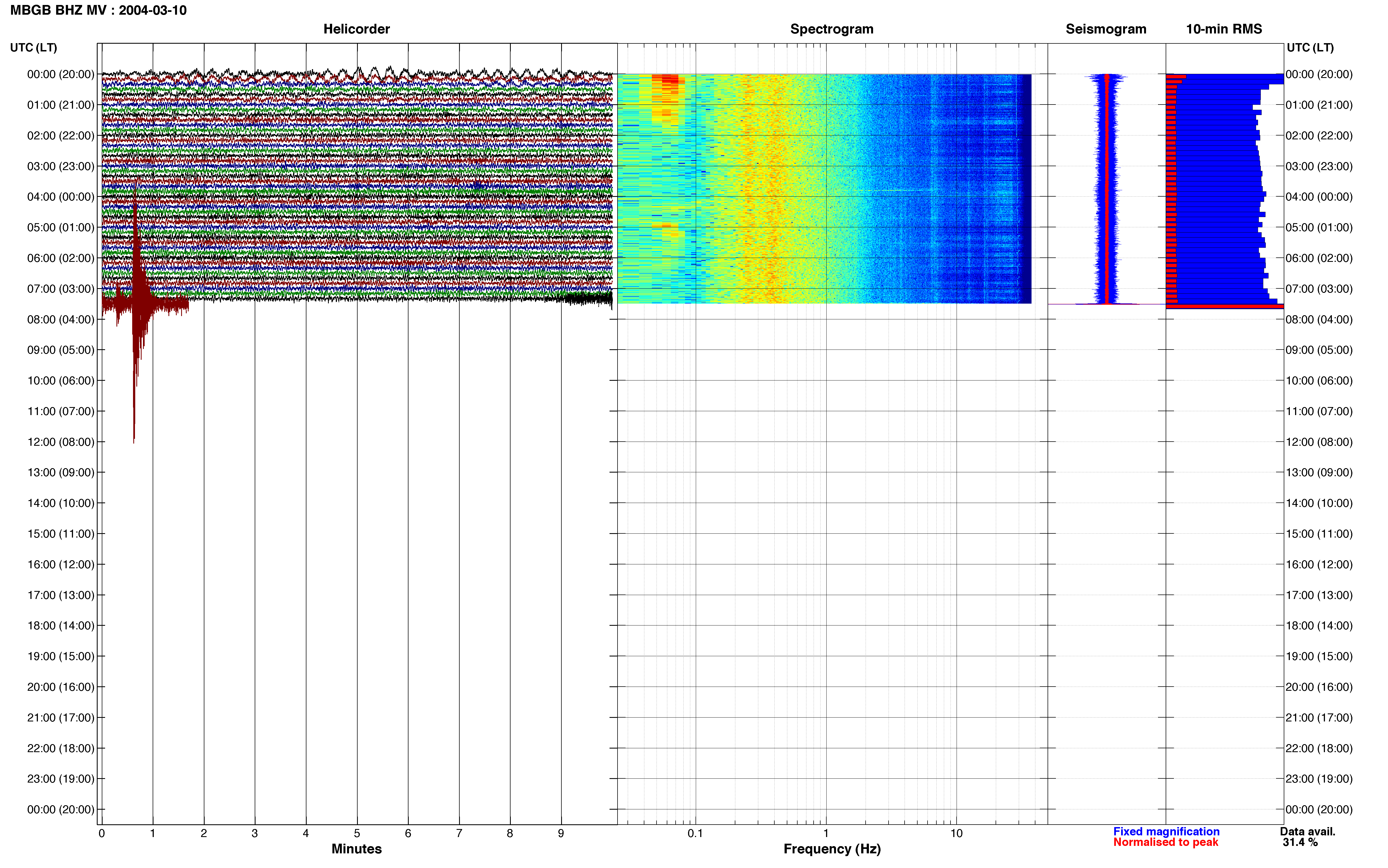This screenshot has width=1388, height=868.
Task: Click left axis label '04:00 (00:00)'
Action: click(60, 197)
